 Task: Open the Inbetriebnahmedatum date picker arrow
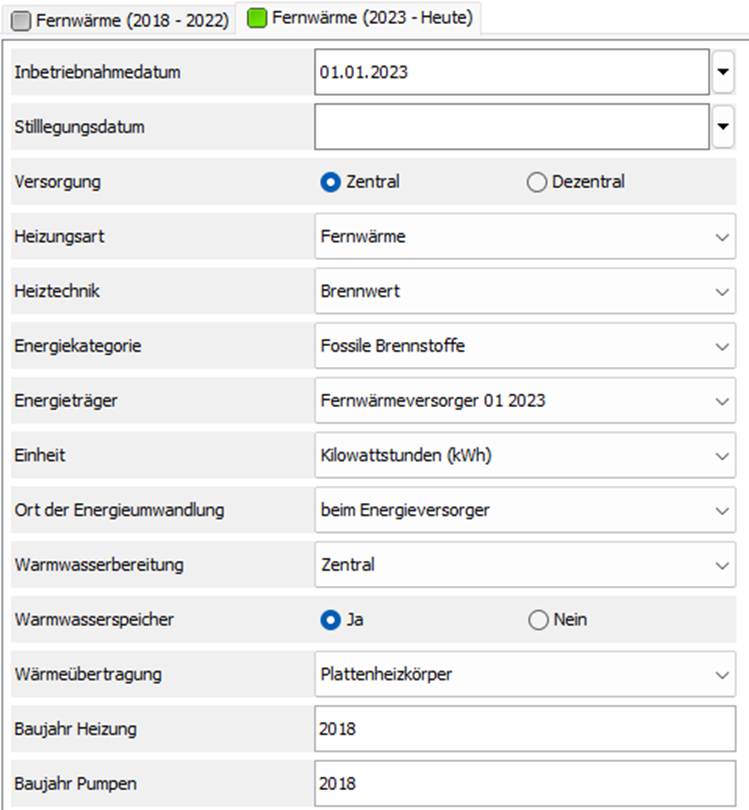tap(724, 72)
